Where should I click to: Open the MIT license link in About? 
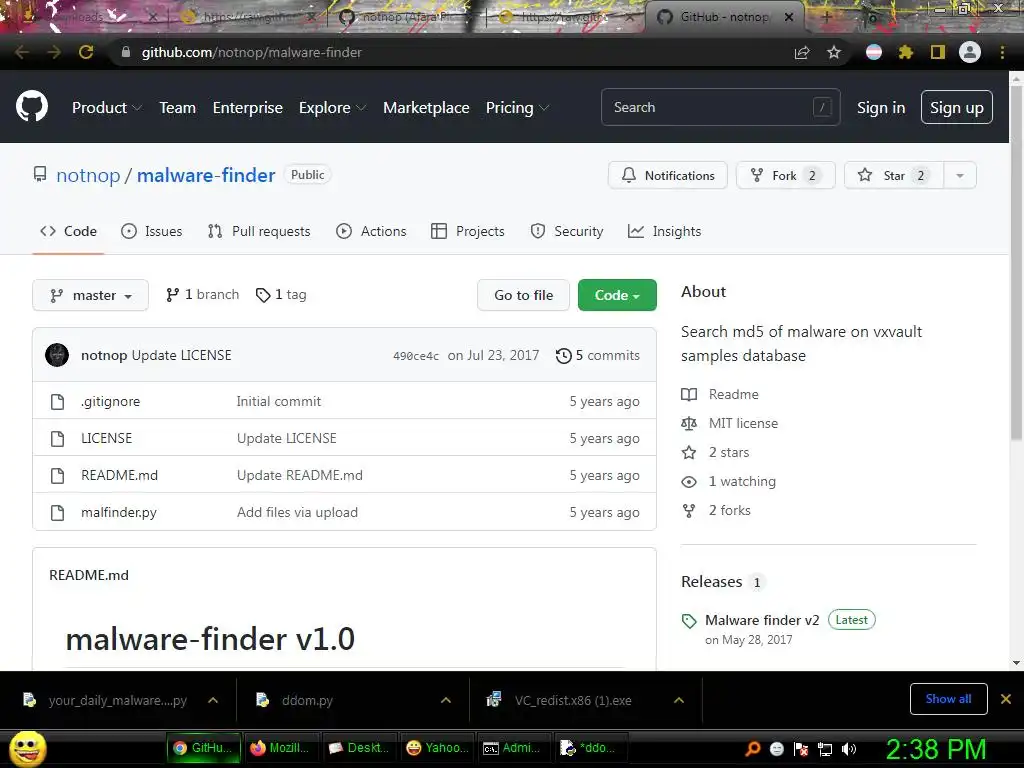pyautogui.click(x=743, y=423)
